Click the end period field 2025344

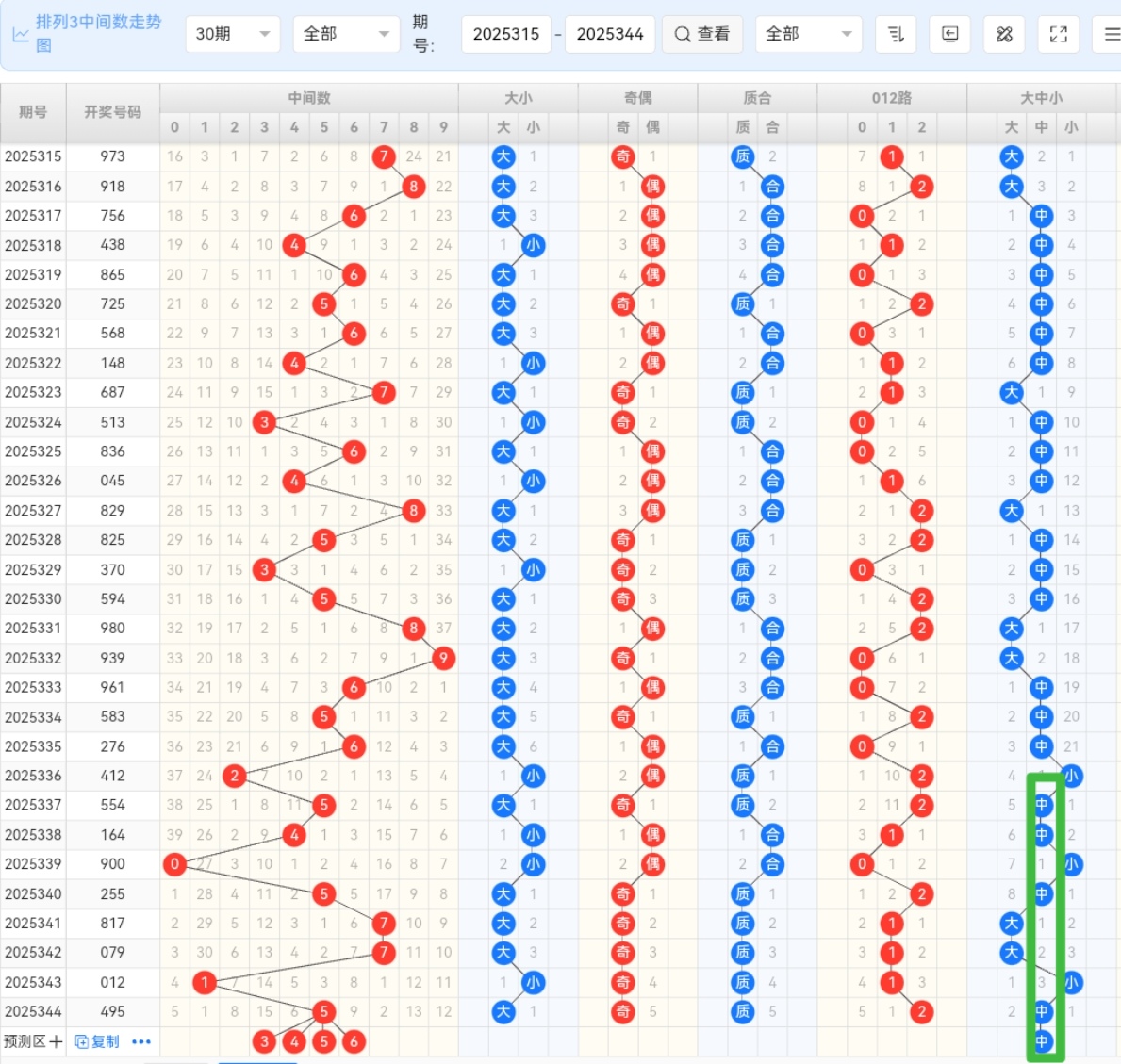[610, 34]
